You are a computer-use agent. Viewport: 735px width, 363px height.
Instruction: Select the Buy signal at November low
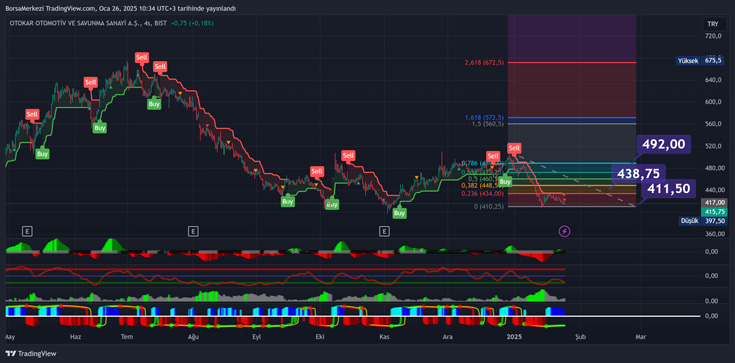[399, 213]
